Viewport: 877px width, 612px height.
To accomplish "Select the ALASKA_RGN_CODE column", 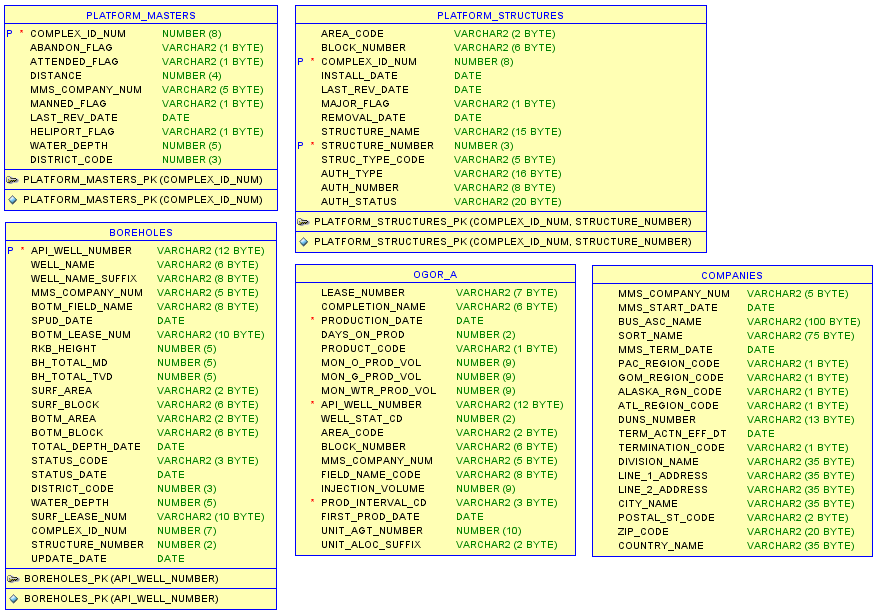I will tap(670, 392).
